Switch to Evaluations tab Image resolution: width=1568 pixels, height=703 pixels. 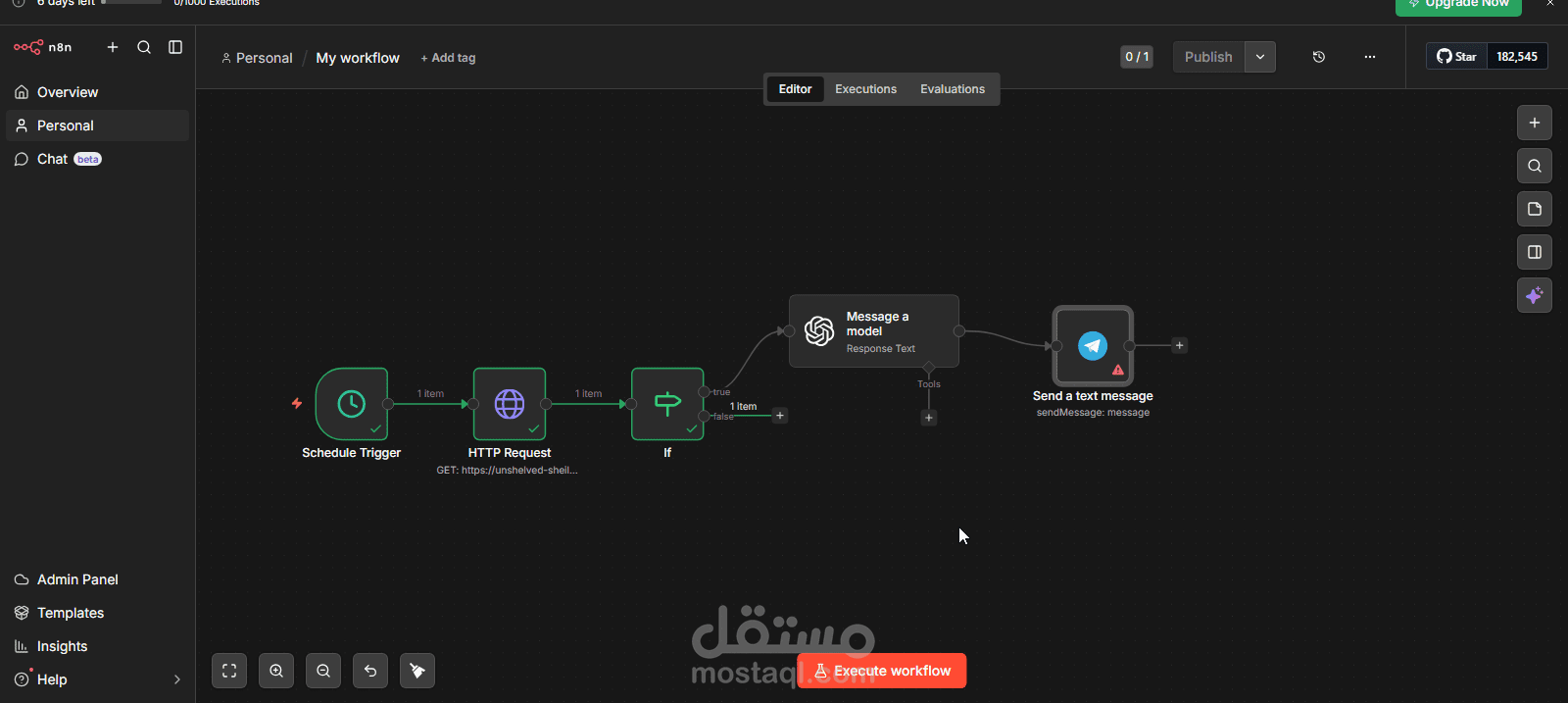click(953, 89)
